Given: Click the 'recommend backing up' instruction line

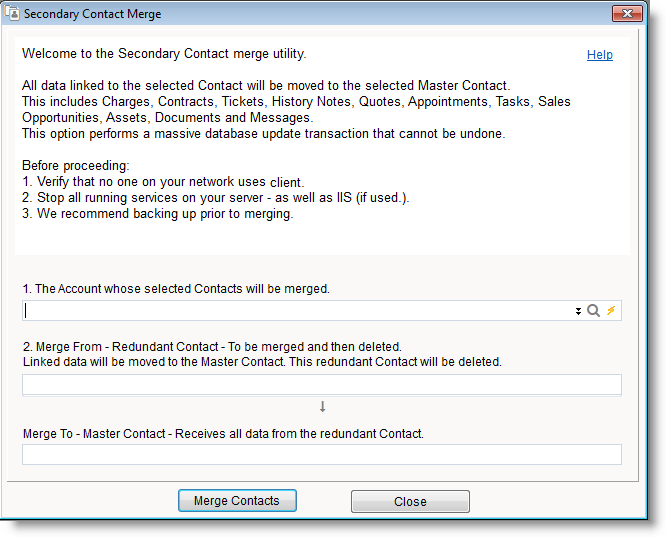Looking at the screenshot, I should [157, 213].
